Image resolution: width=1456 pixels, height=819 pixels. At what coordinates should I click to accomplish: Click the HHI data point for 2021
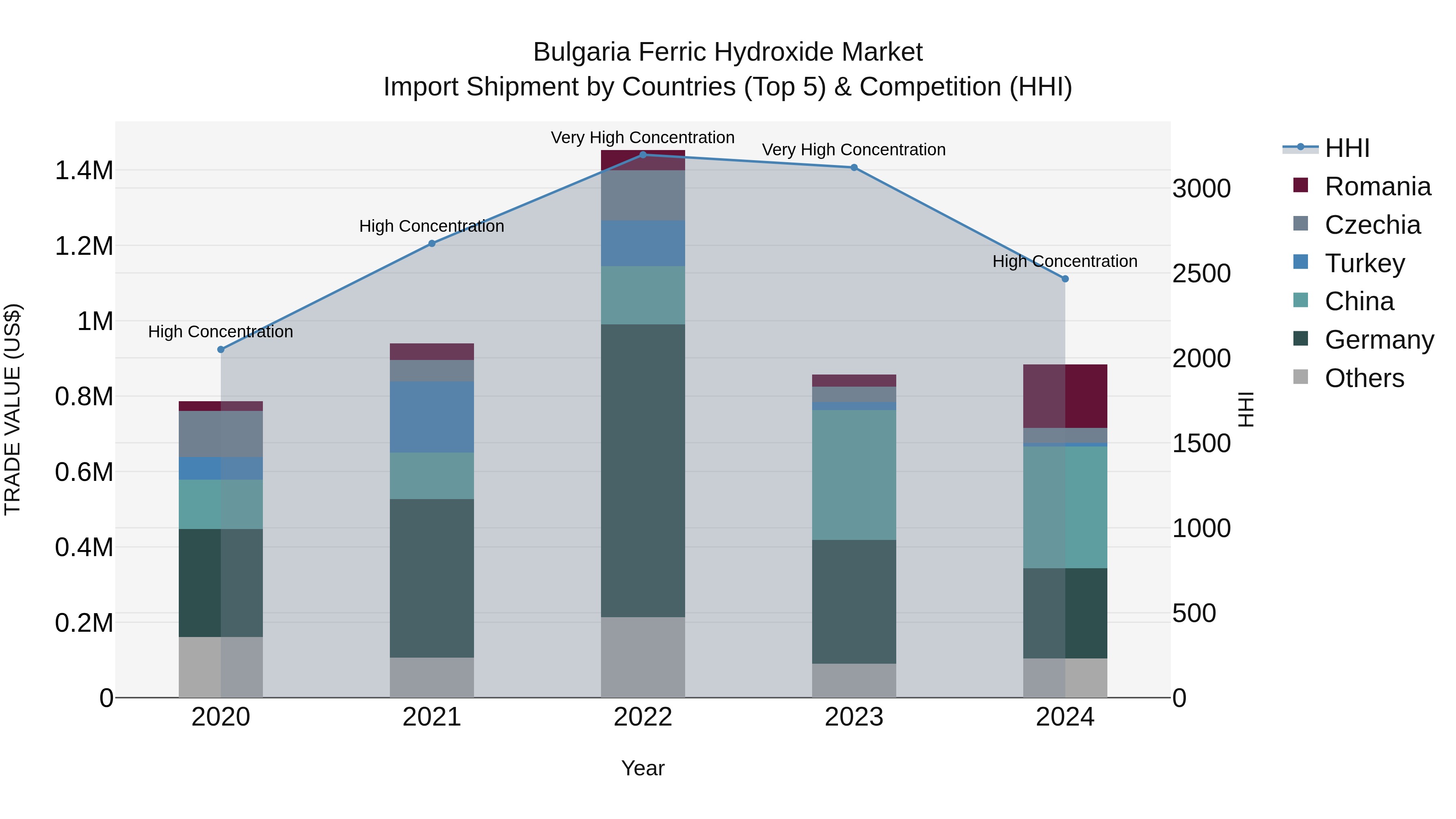coord(432,243)
